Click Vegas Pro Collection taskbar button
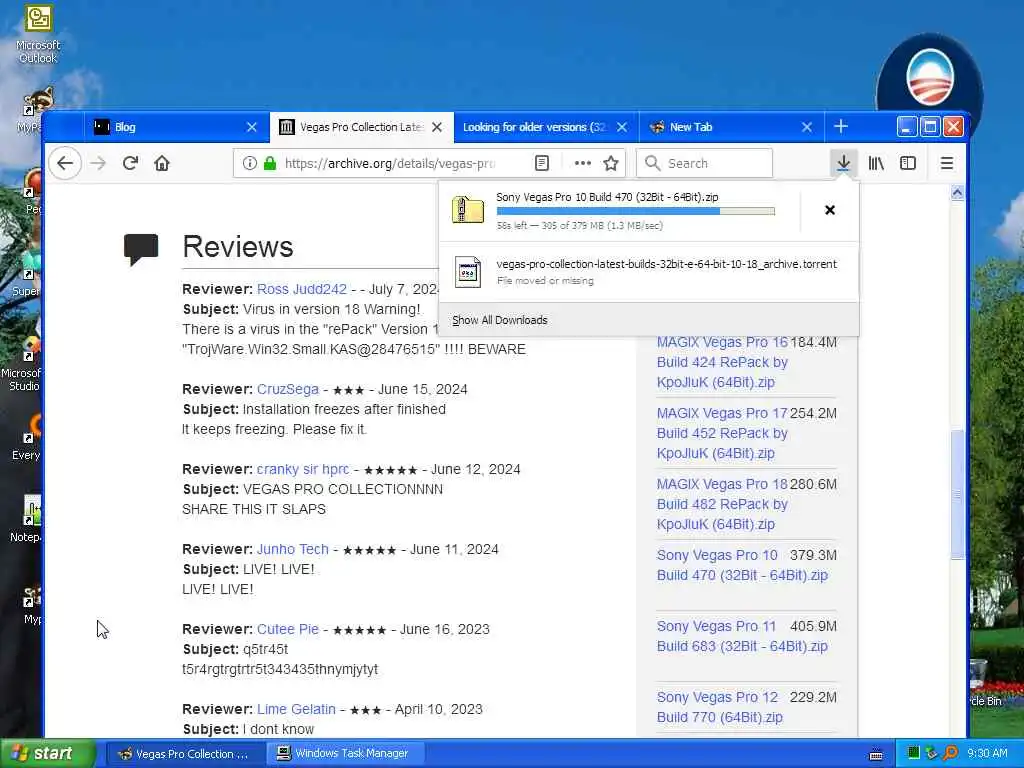1024x768 pixels. coord(184,754)
